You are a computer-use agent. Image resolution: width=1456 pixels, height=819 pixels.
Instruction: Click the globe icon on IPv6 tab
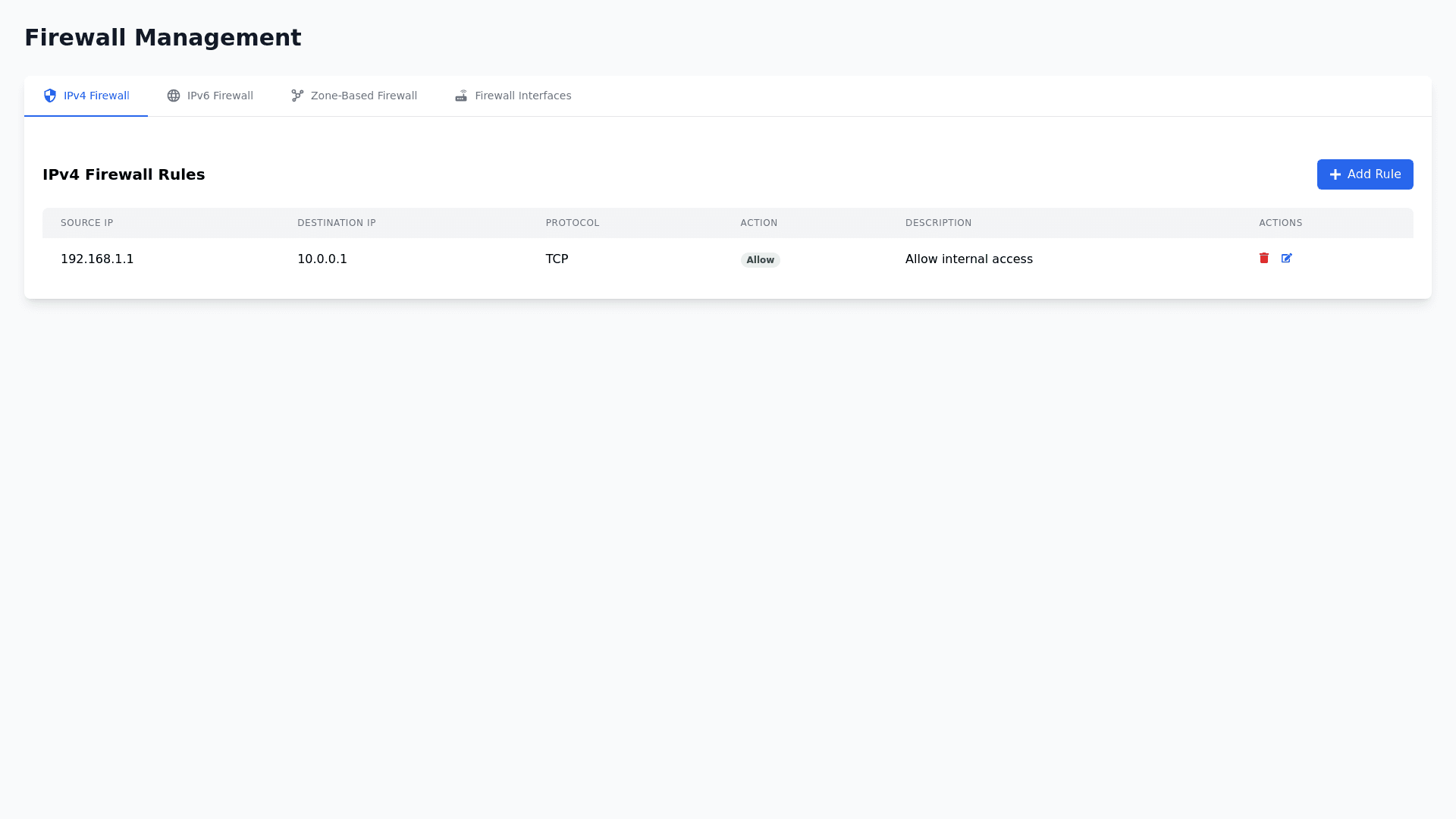pyautogui.click(x=174, y=96)
